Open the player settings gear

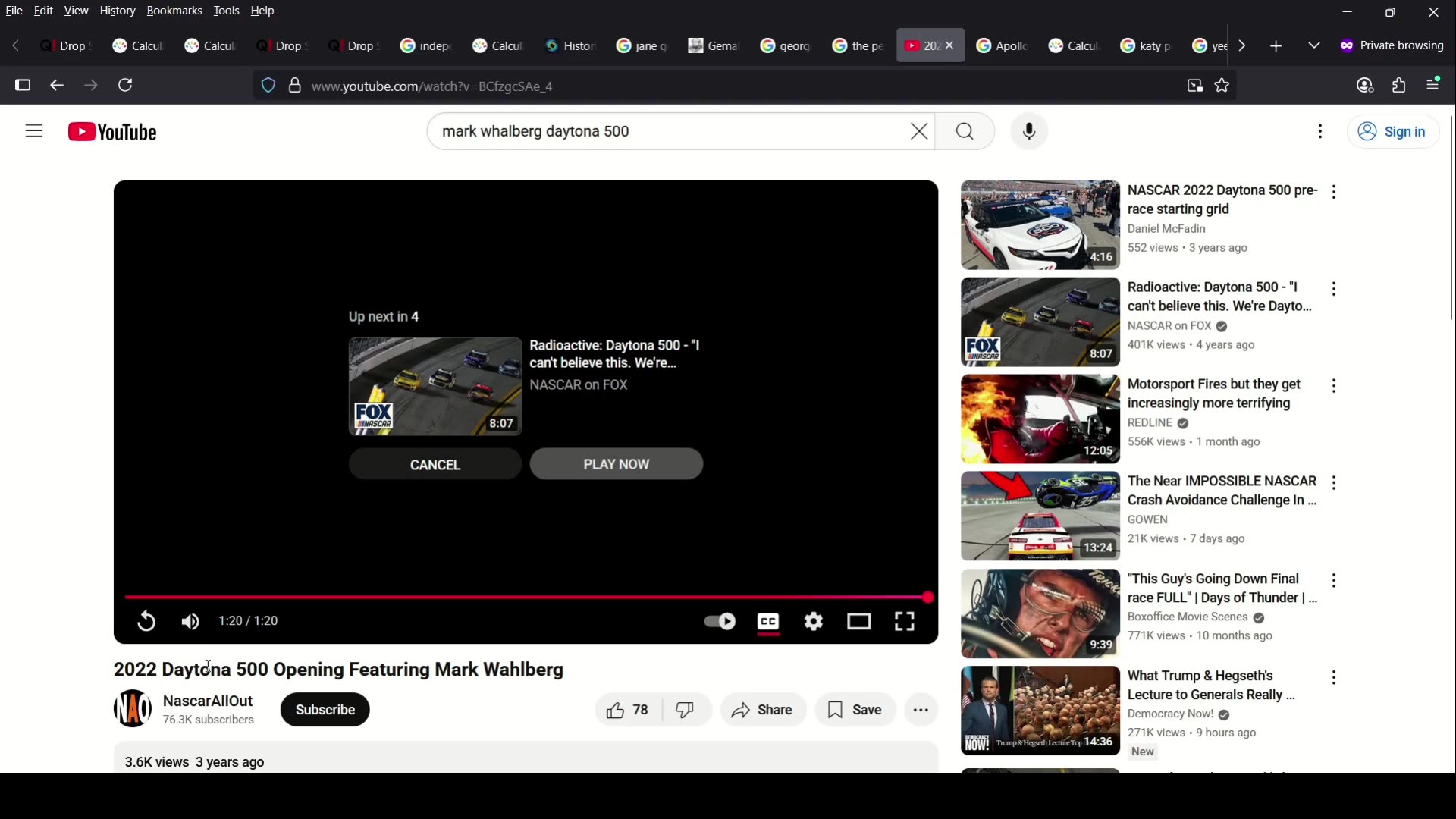(814, 622)
